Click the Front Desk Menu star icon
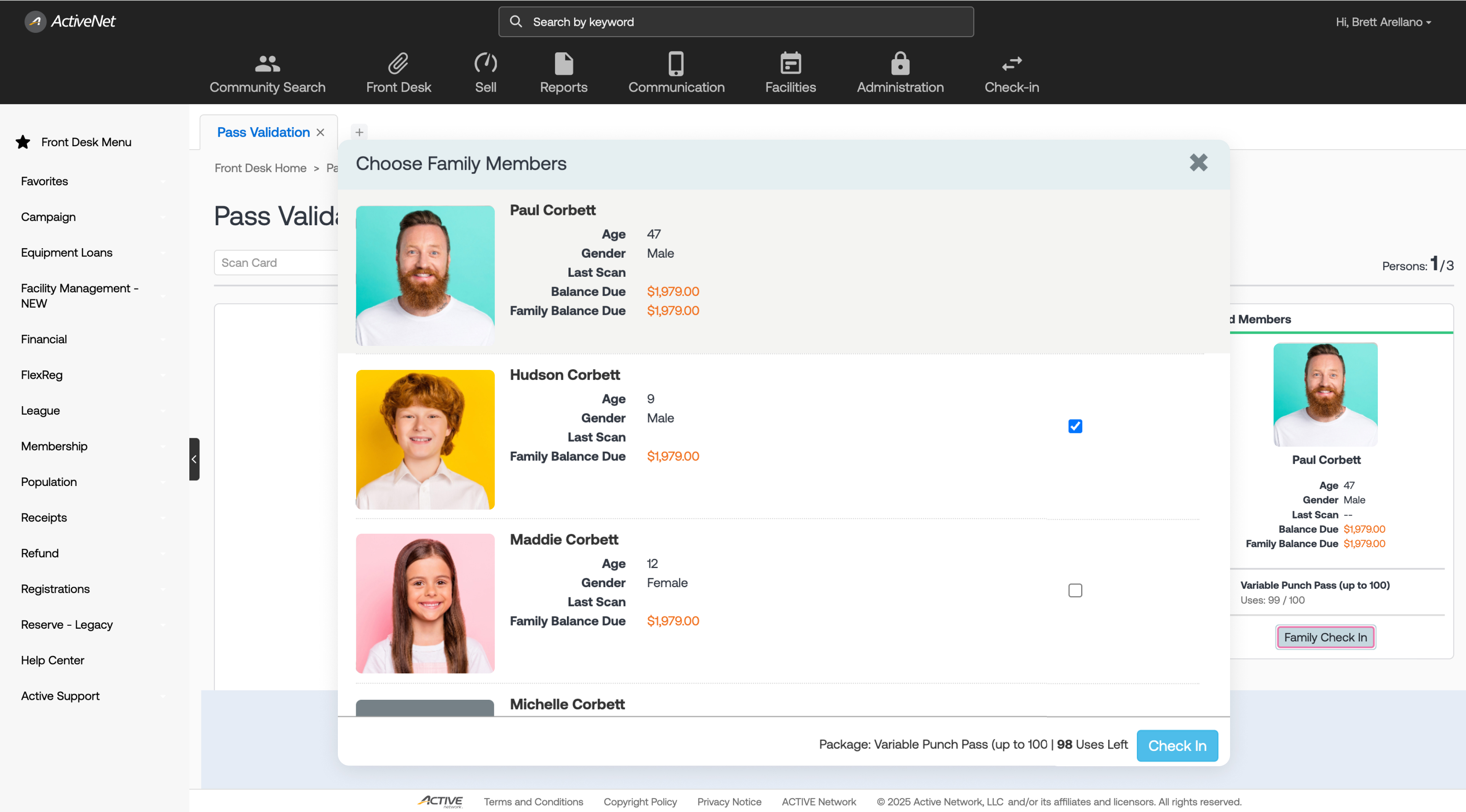 [x=23, y=142]
